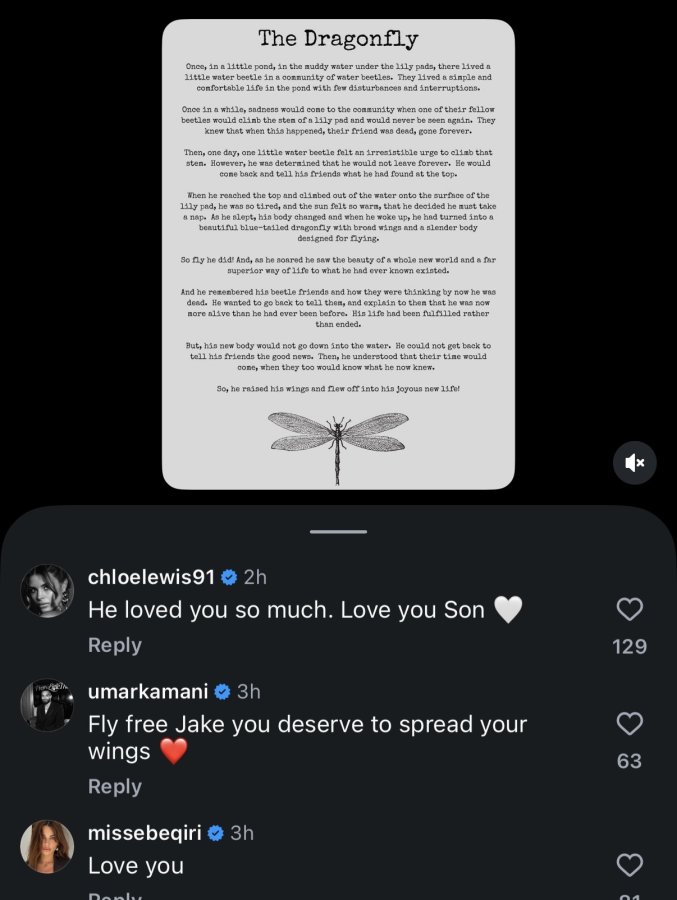Like chloelewis91's comment with the heart
The height and width of the screenshot is (900, 677).
point(629,609)
